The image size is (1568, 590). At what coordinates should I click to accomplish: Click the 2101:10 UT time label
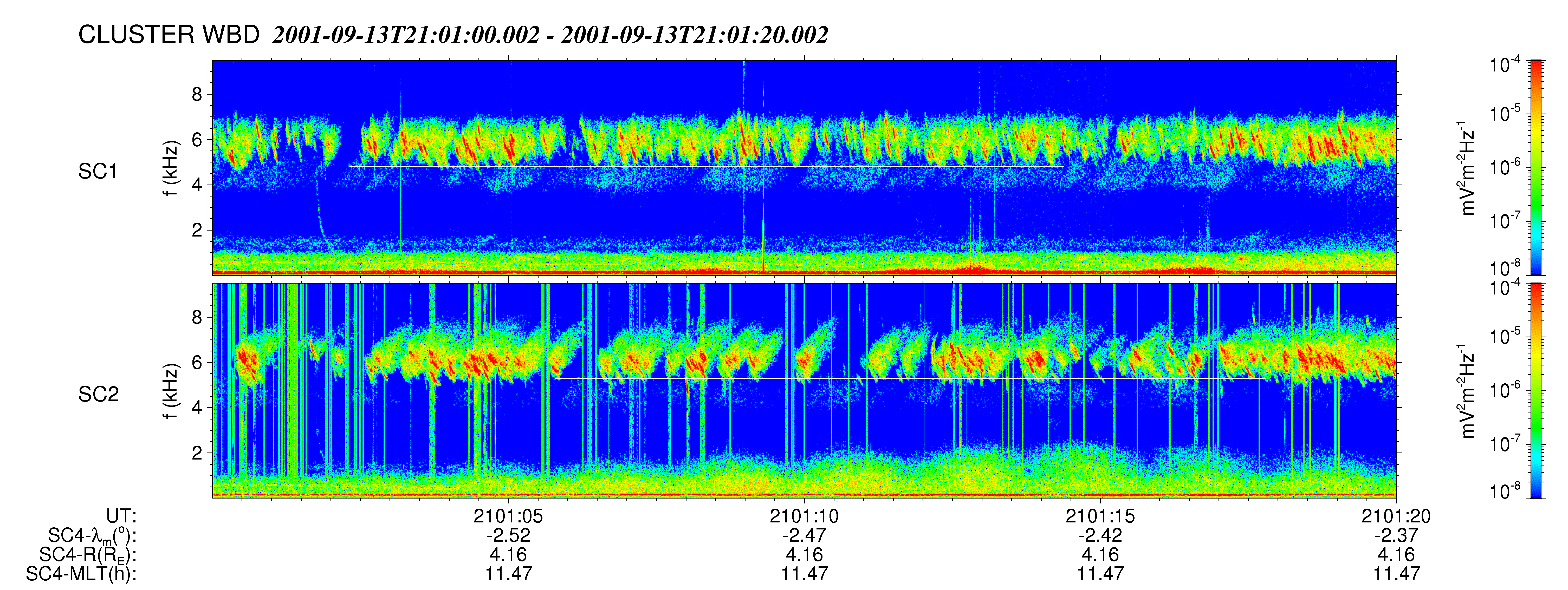tap(804, 516)
